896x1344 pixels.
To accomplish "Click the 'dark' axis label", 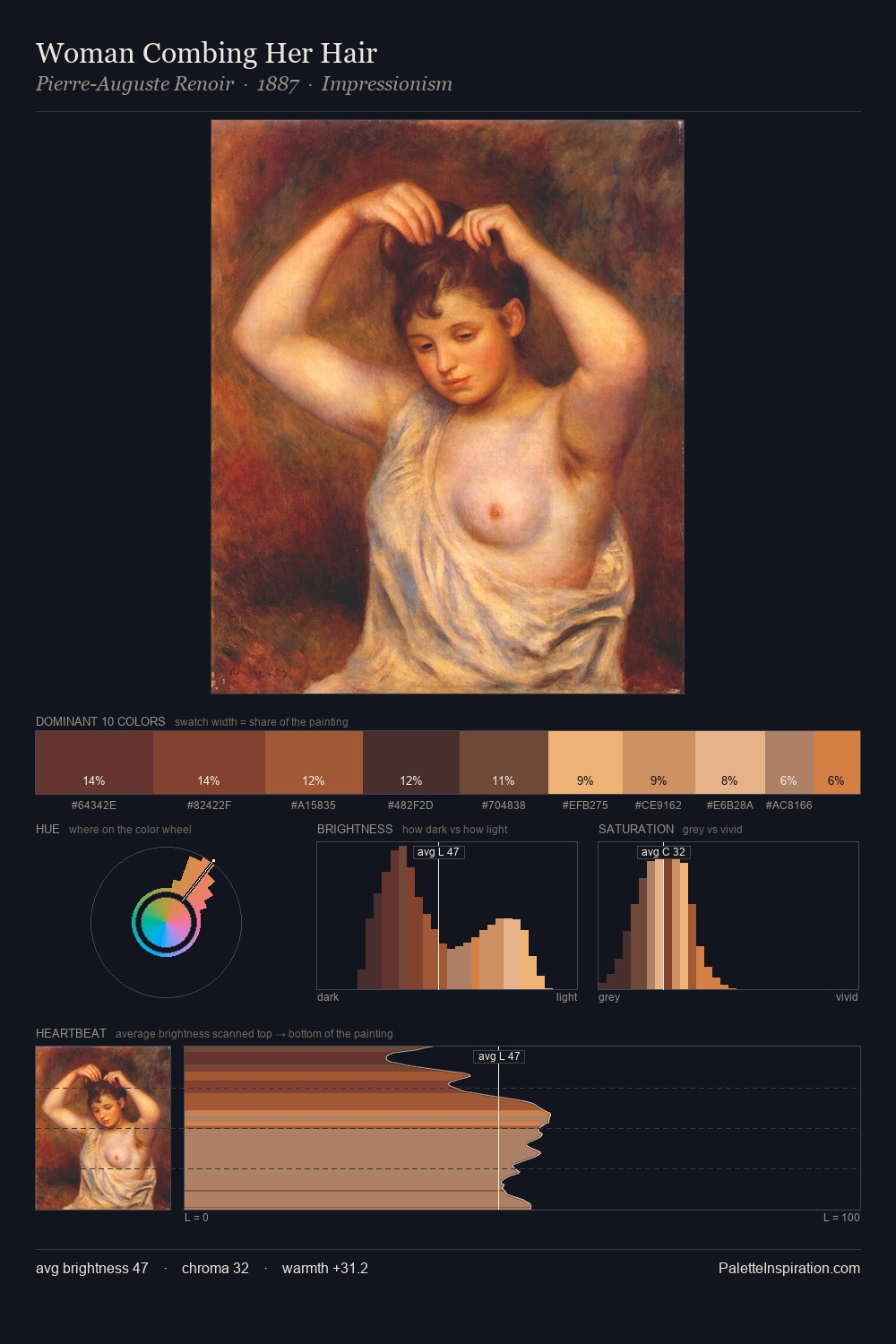I will coord(328,997).
